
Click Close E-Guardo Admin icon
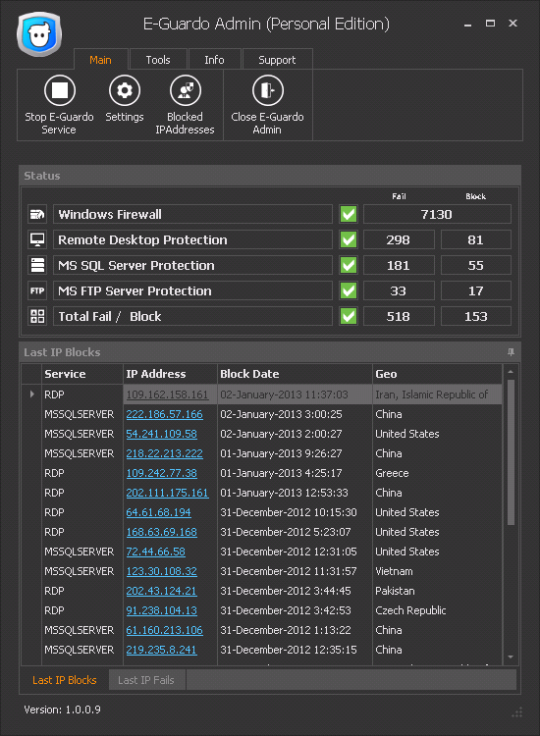pyautogui.click(x=268, y=90)
